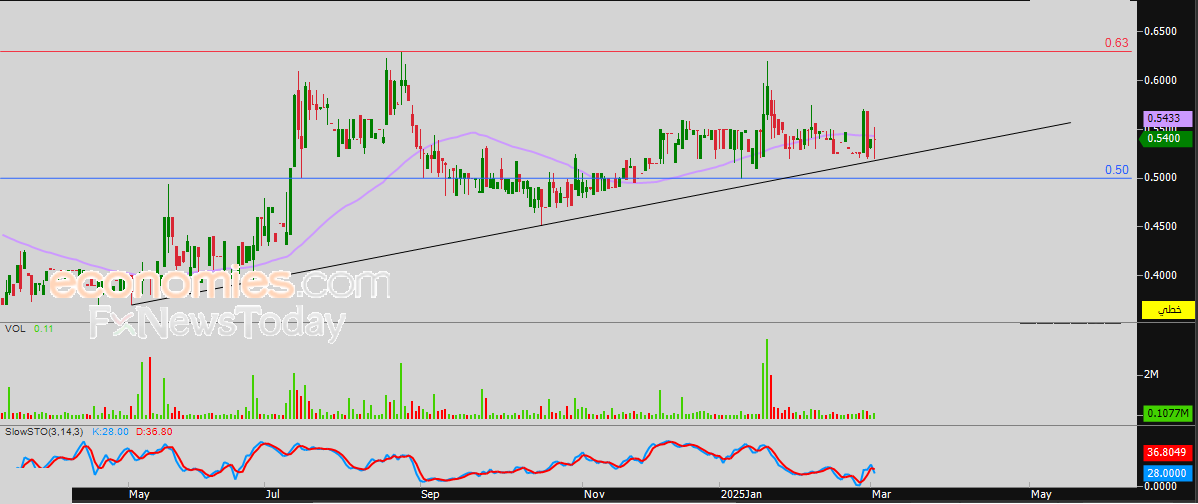Click the economies.com watermark
The height and width of the screenshot is (504, 1198).
point(218,285)
